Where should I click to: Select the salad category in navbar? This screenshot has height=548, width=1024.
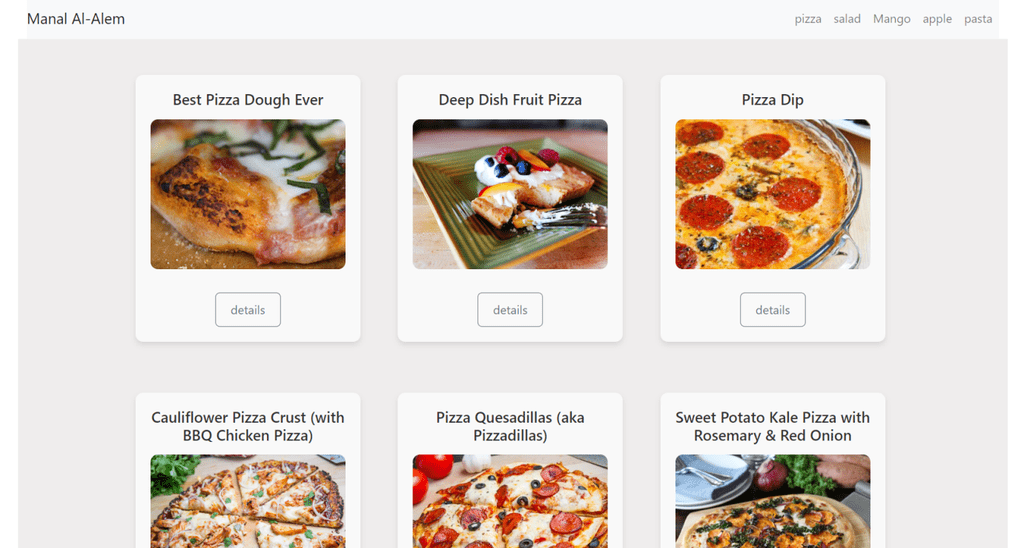pyautogui.click(x=847, y=19)
